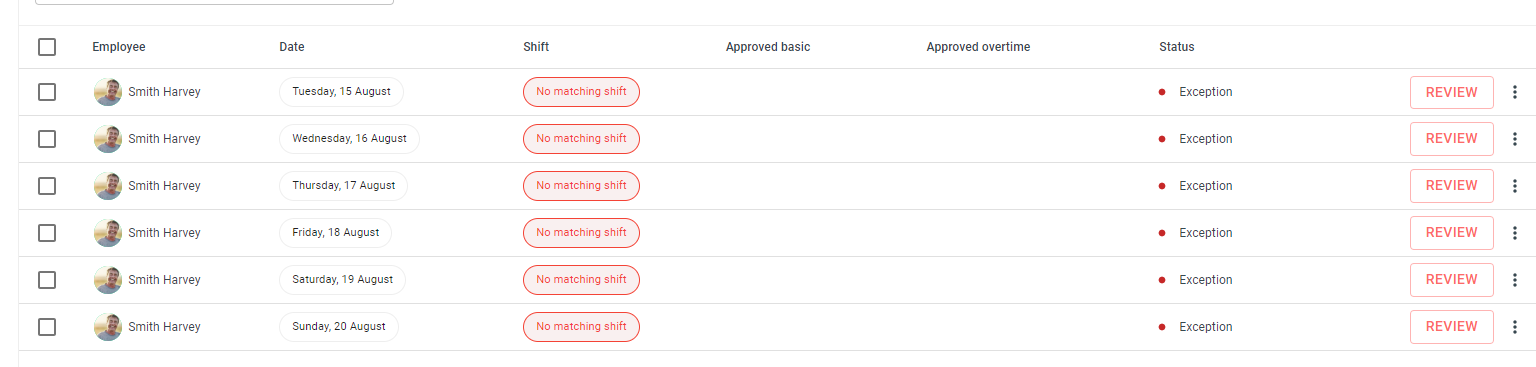Click the Employee column header

click(118, 47)
